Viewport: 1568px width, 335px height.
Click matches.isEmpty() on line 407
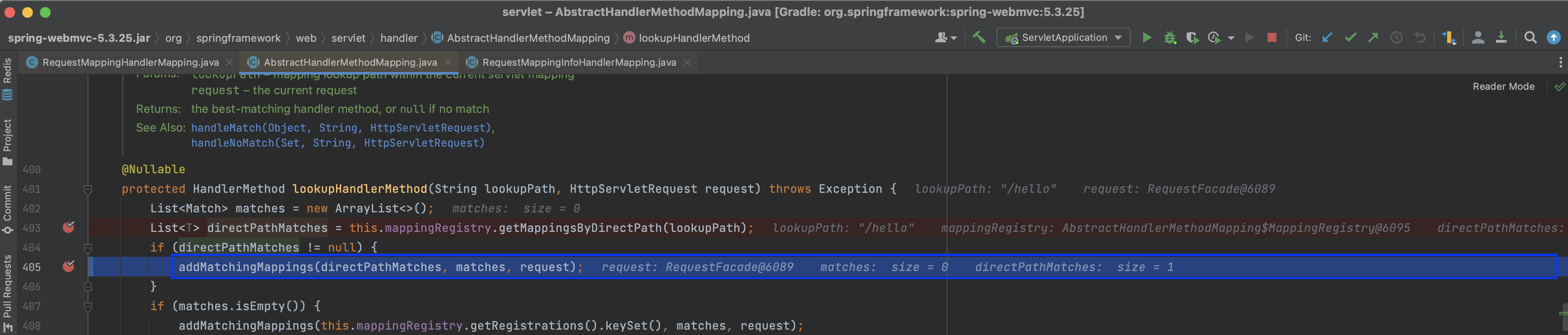243,306
